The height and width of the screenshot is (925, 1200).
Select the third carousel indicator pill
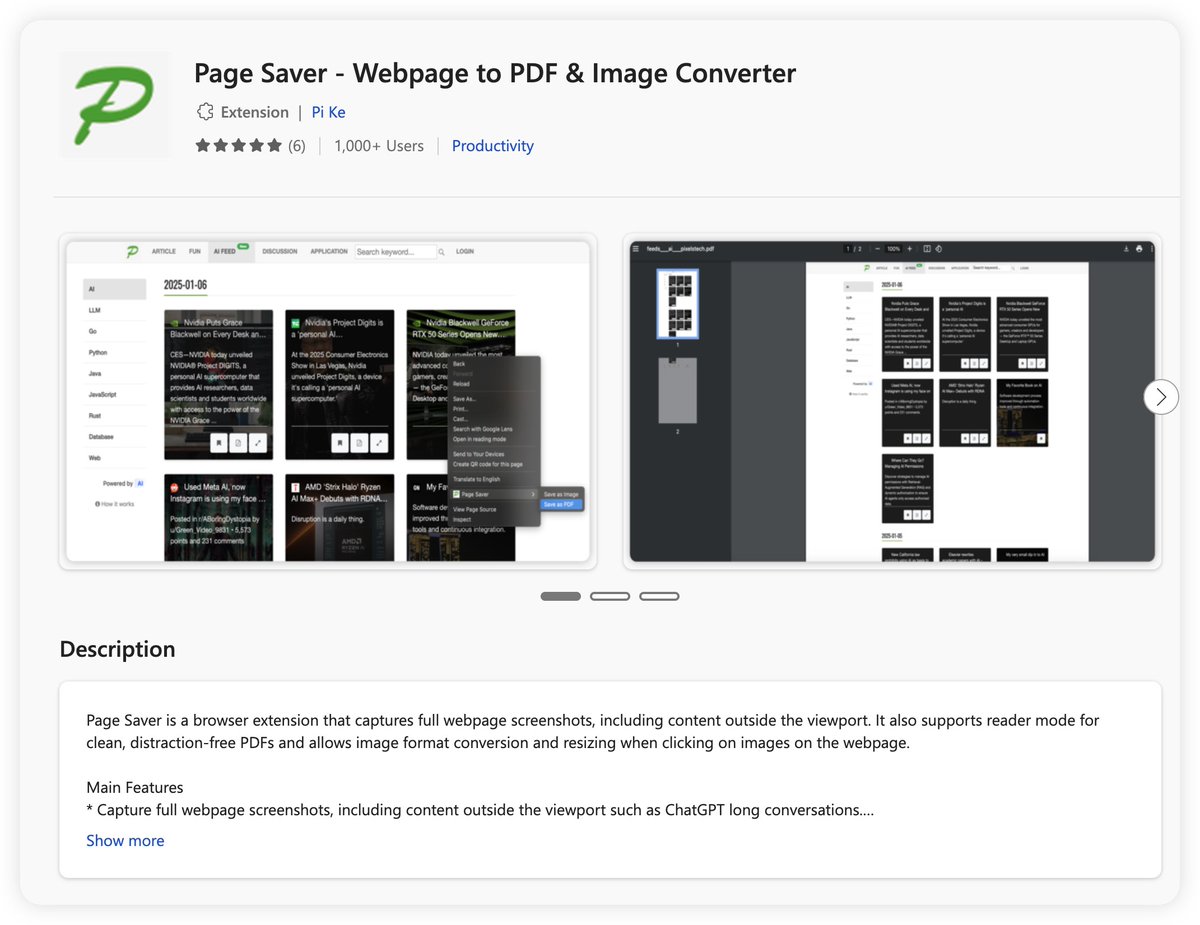click(659, 596)
